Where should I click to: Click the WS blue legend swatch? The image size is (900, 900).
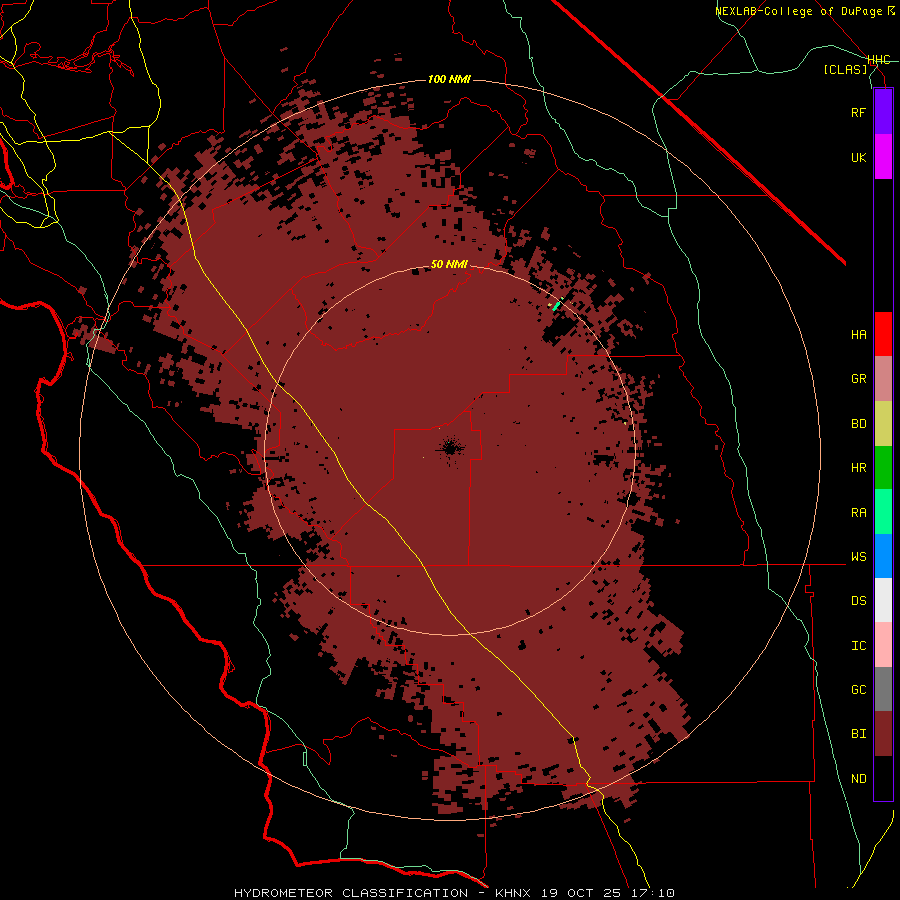883,556
